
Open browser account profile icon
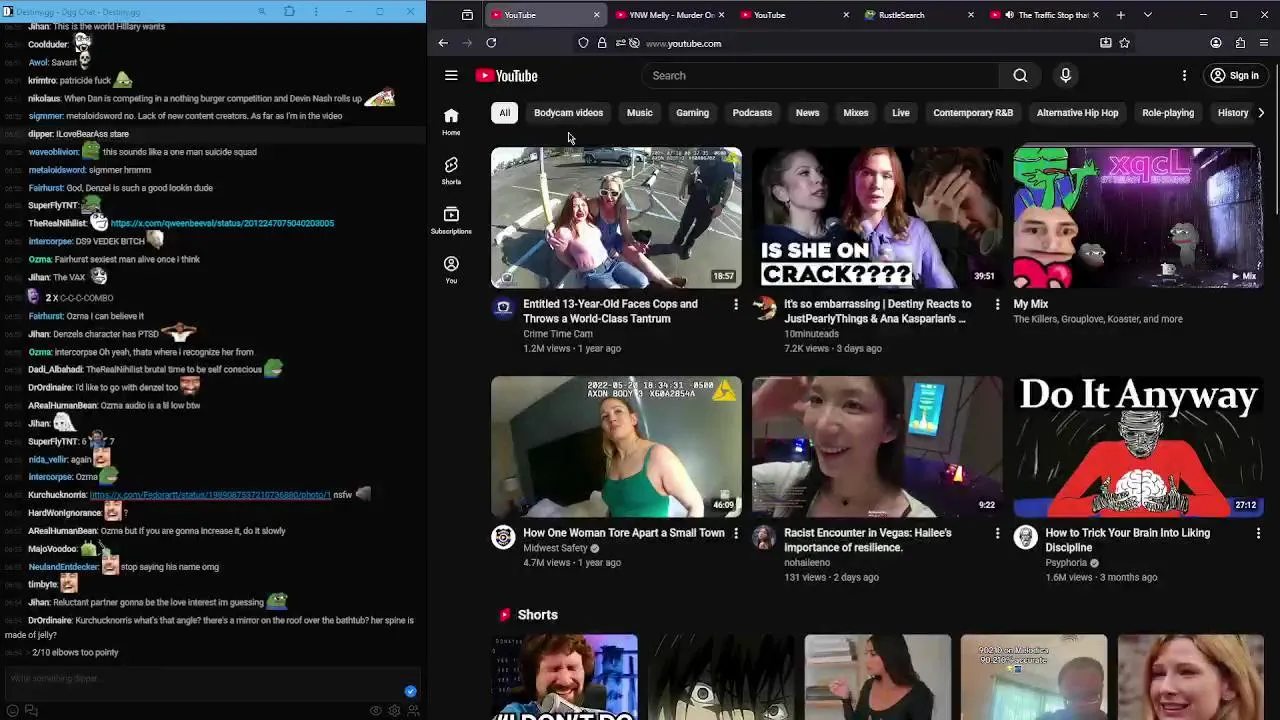point(1216,43)
